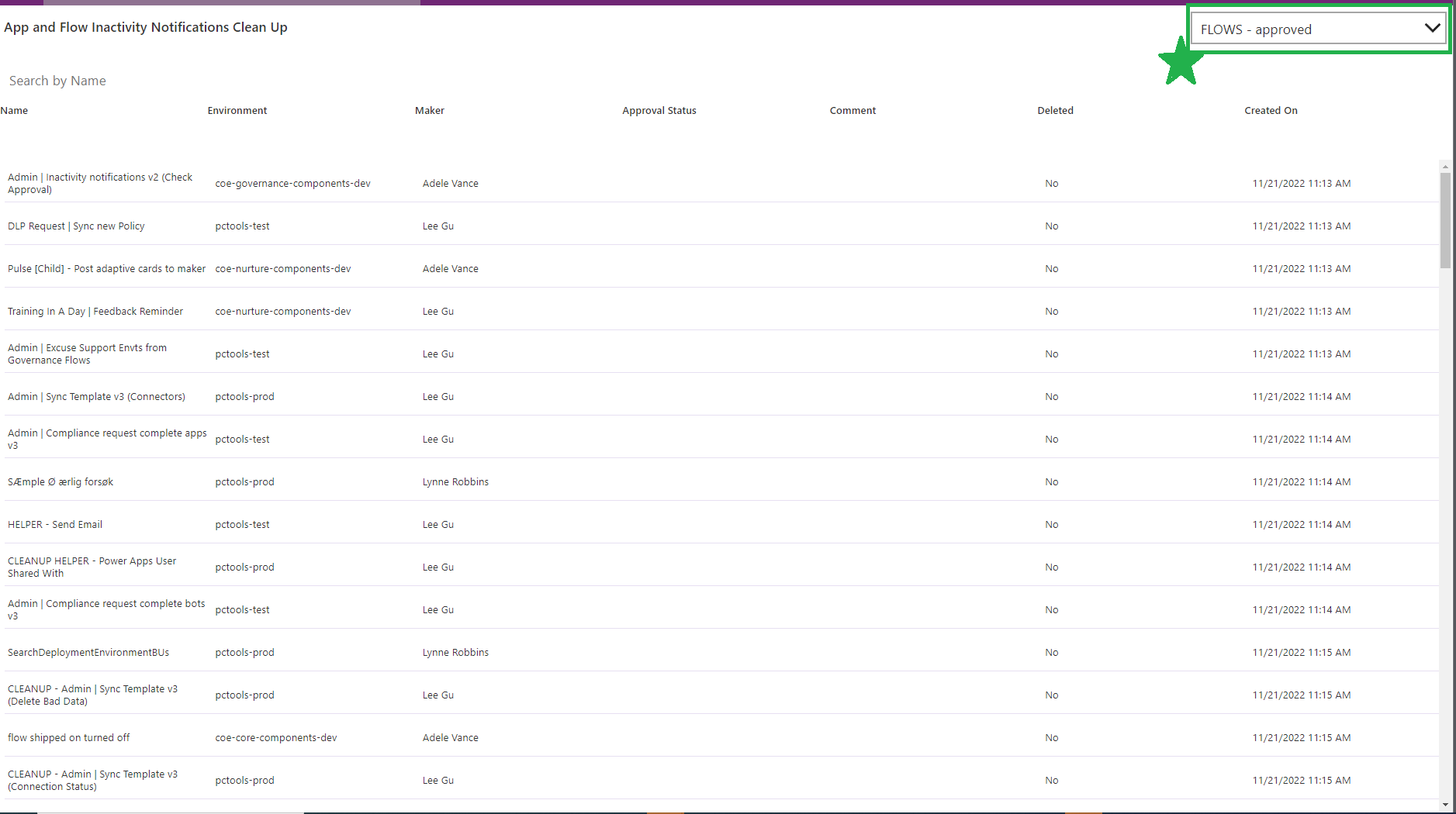This screenshot has width=1456, height=814.
Task: Click the Maker column header
Action: [x=429, y=110]
